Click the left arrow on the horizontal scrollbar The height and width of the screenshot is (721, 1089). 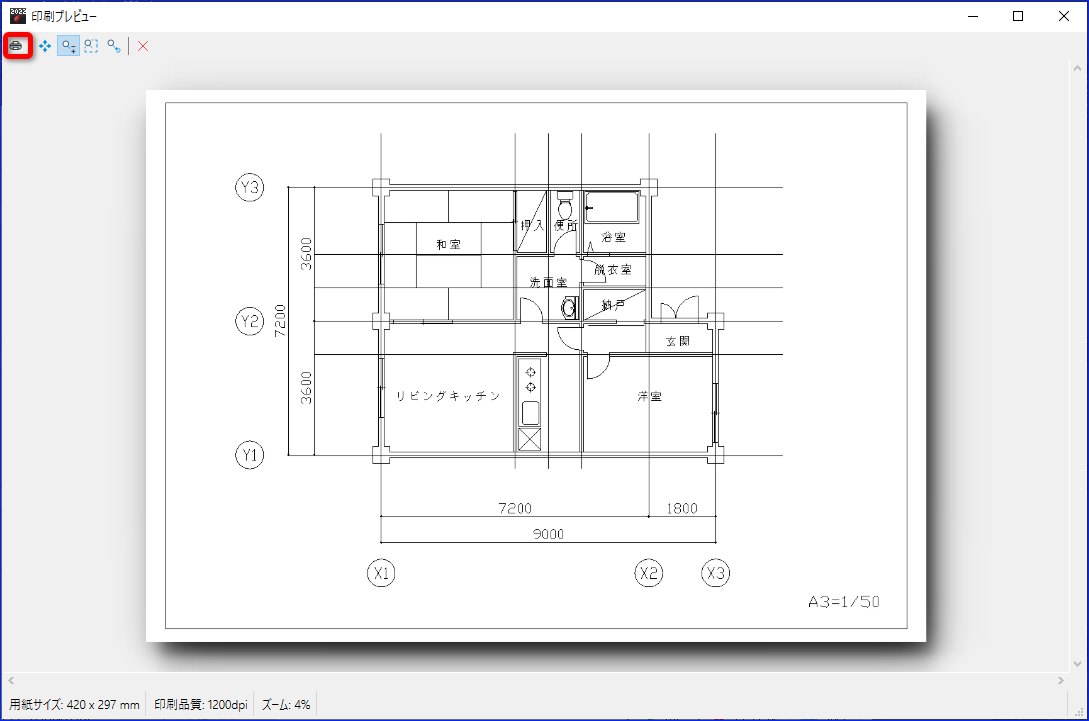(11, 681)
